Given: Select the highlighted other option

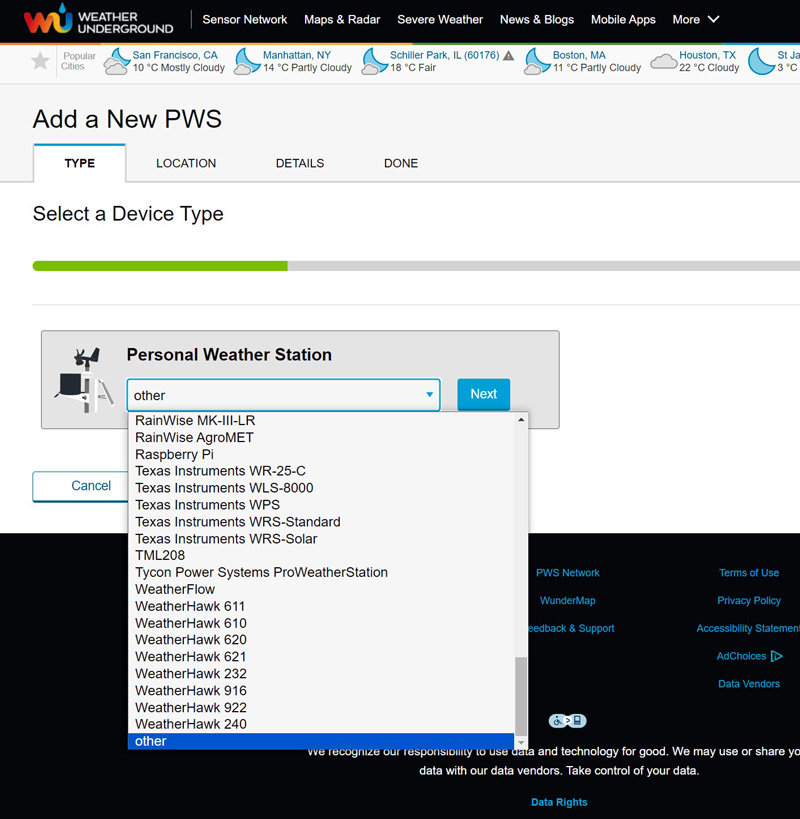Looking at the screenshot, I should tap(321, 741).
